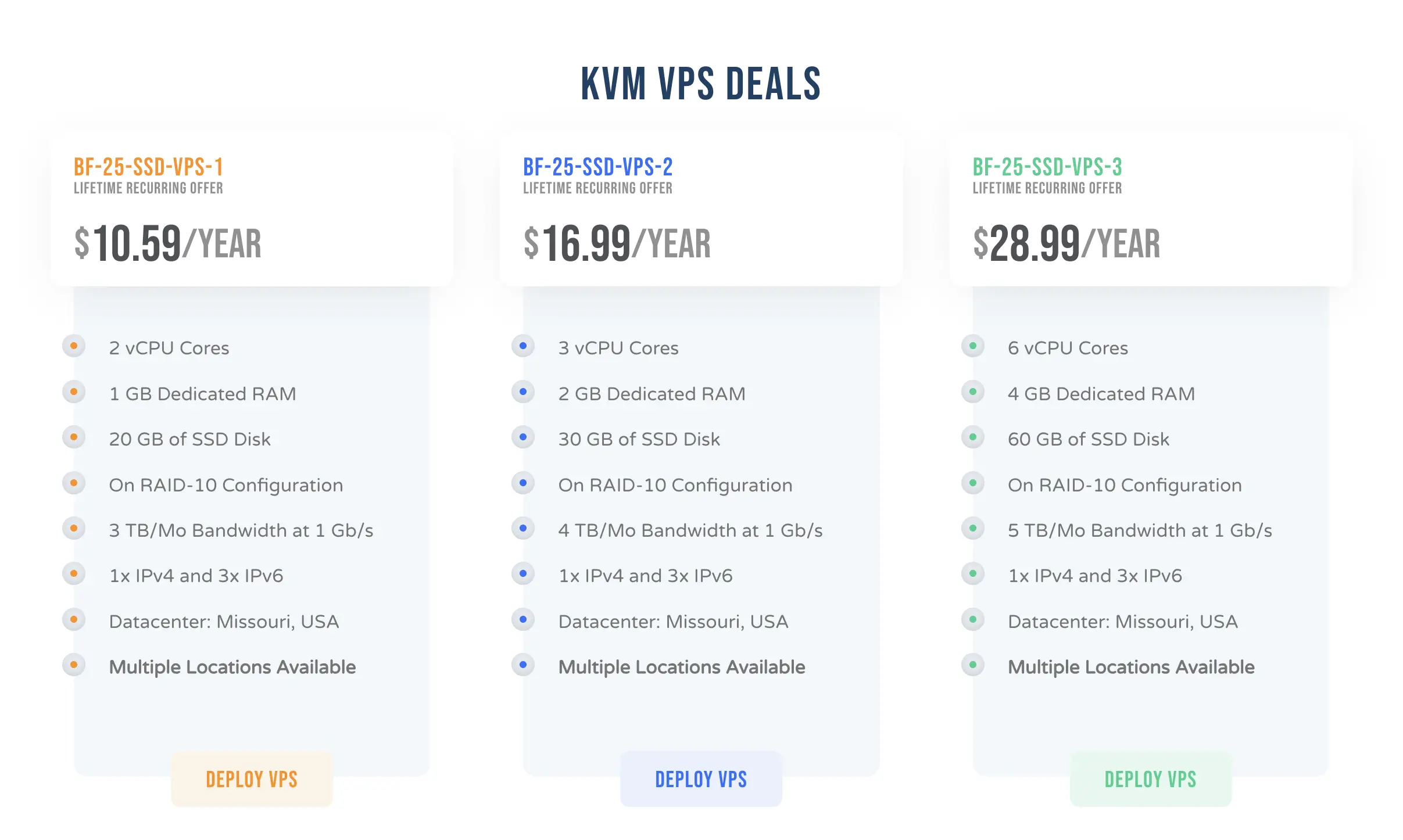Click the blue bullet beside 4 TB/Mo Bandwidth

523,529
